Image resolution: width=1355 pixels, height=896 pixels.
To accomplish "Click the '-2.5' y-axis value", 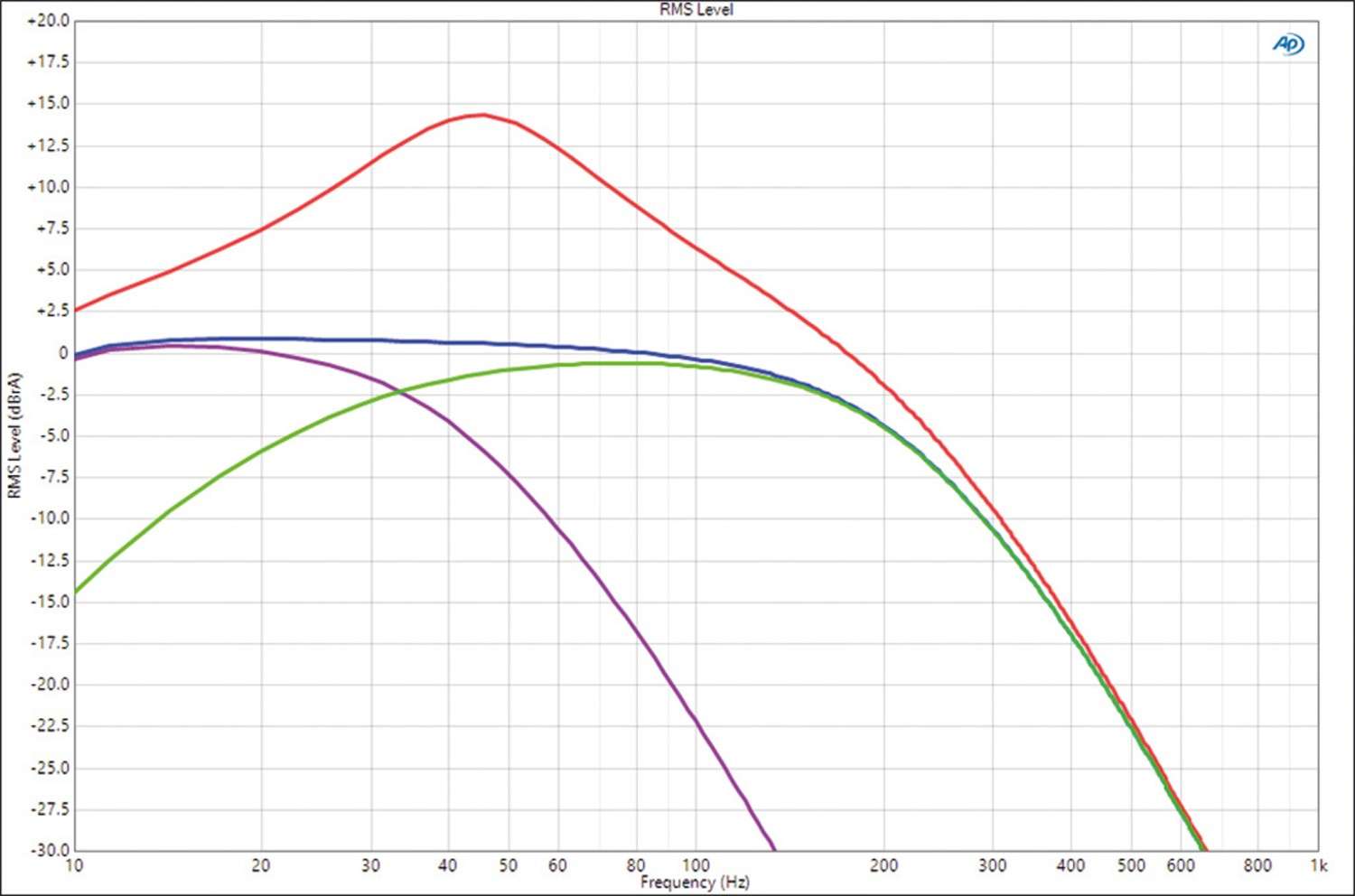I will click(52, 395).
